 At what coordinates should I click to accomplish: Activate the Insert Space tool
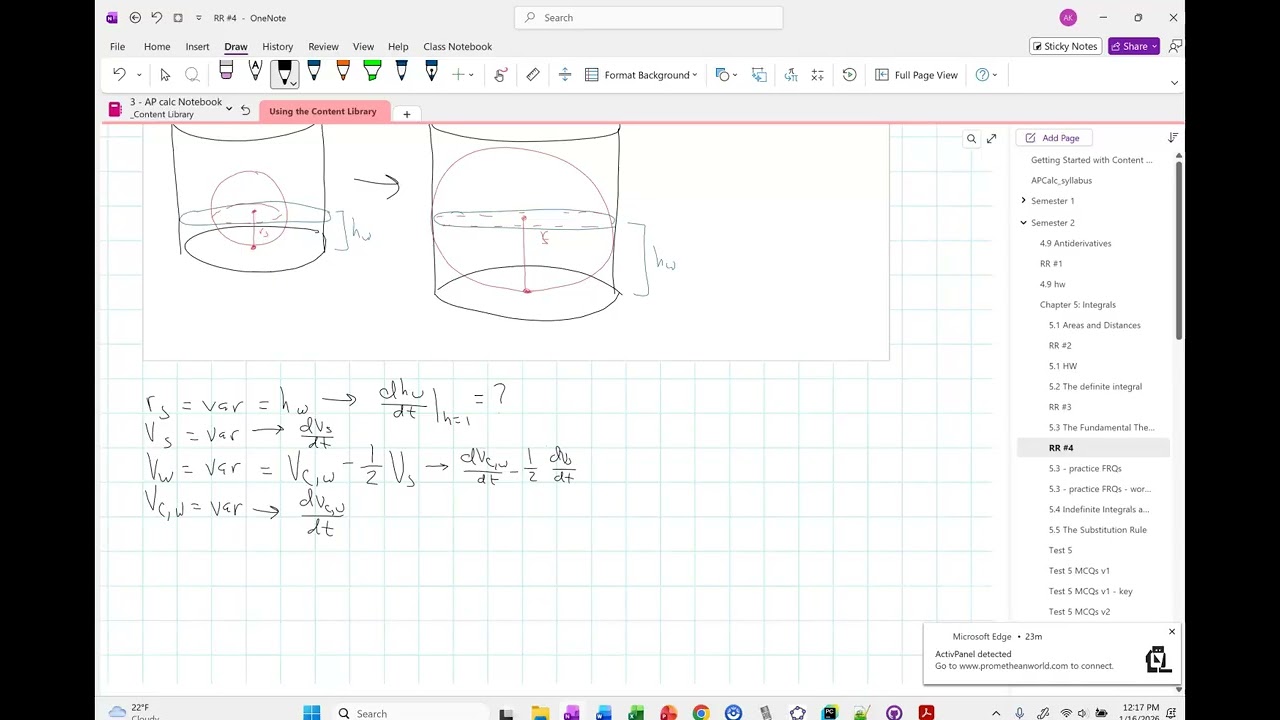[x=565, y=75]
